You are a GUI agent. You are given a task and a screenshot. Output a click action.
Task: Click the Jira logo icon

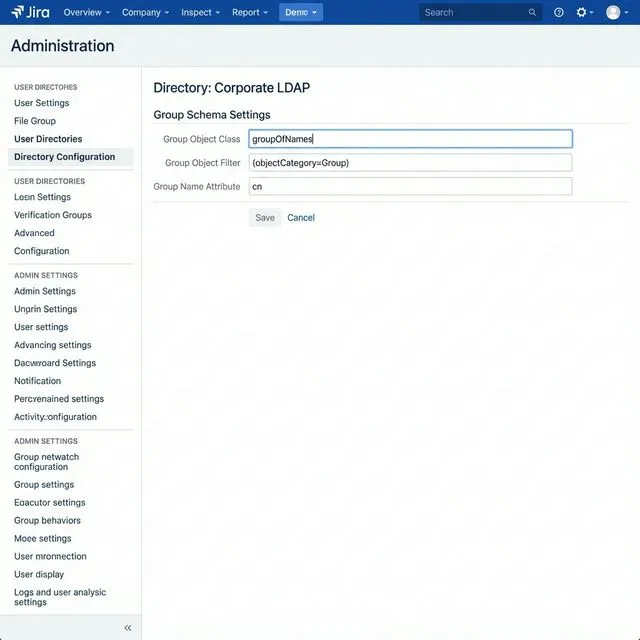tap(17, 12)
